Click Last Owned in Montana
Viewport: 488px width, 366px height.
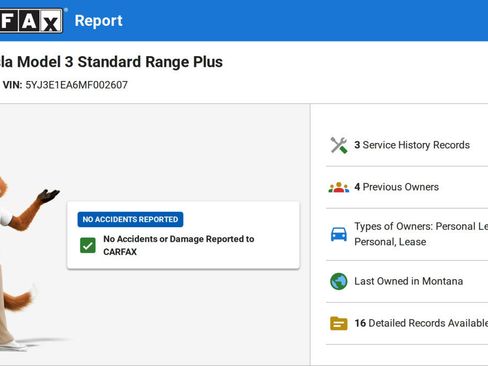tap(408, 281)
